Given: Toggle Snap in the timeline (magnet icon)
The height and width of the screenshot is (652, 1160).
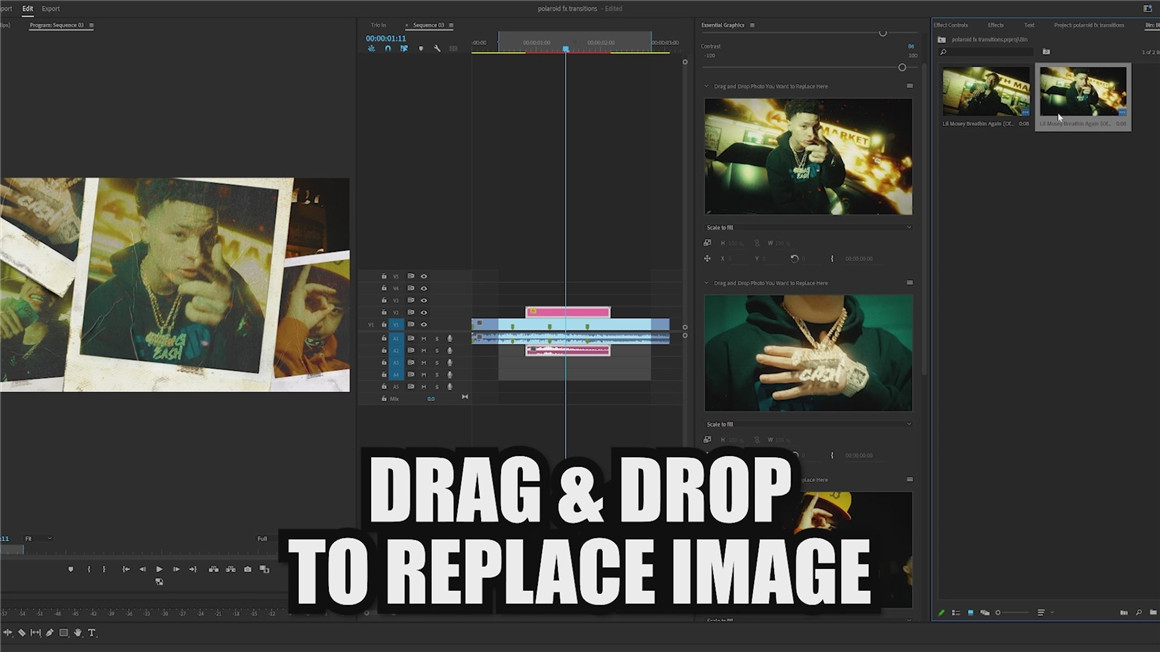Looking at the screenshot, I should pos(388,48).
